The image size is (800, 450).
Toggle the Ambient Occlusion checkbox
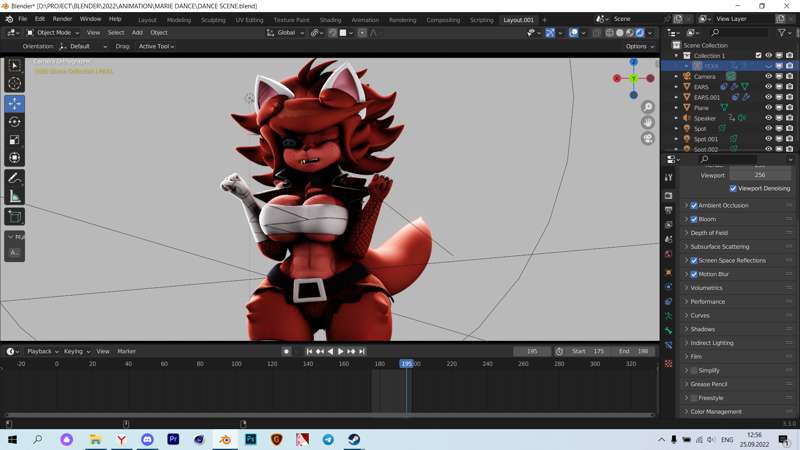[694, 206]
